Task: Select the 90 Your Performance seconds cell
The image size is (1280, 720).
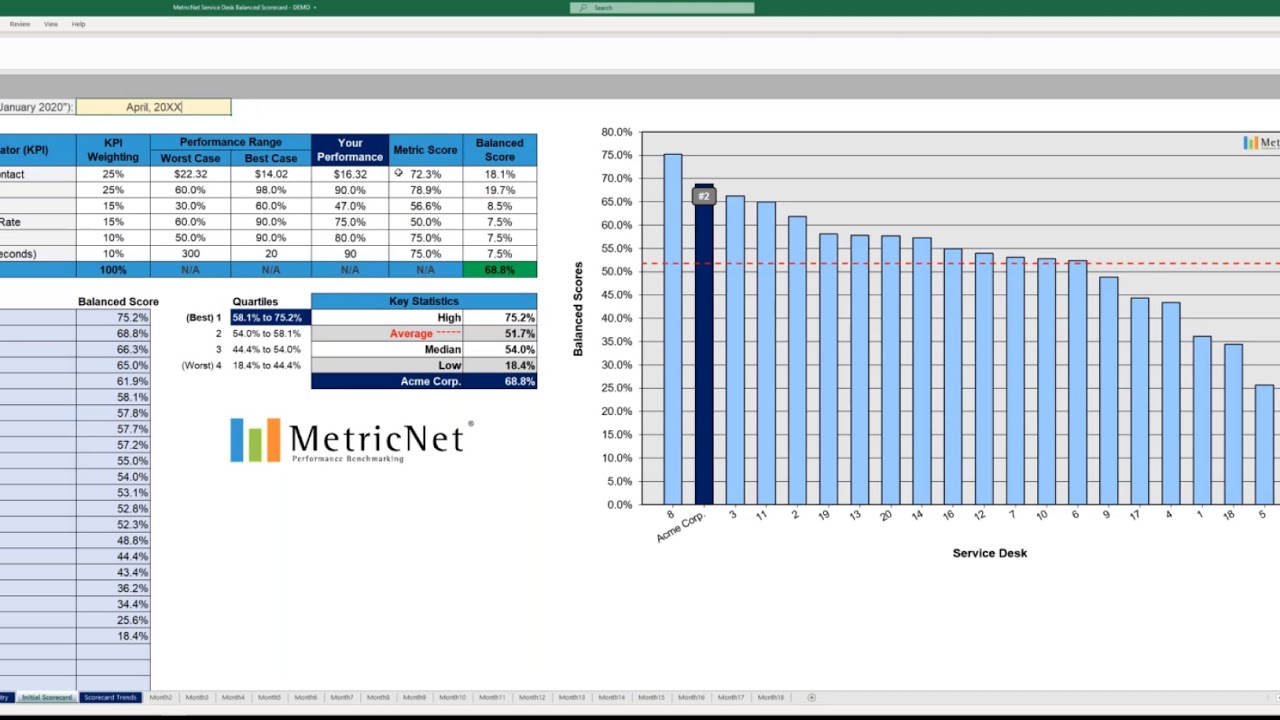Action: coord(350,254)
